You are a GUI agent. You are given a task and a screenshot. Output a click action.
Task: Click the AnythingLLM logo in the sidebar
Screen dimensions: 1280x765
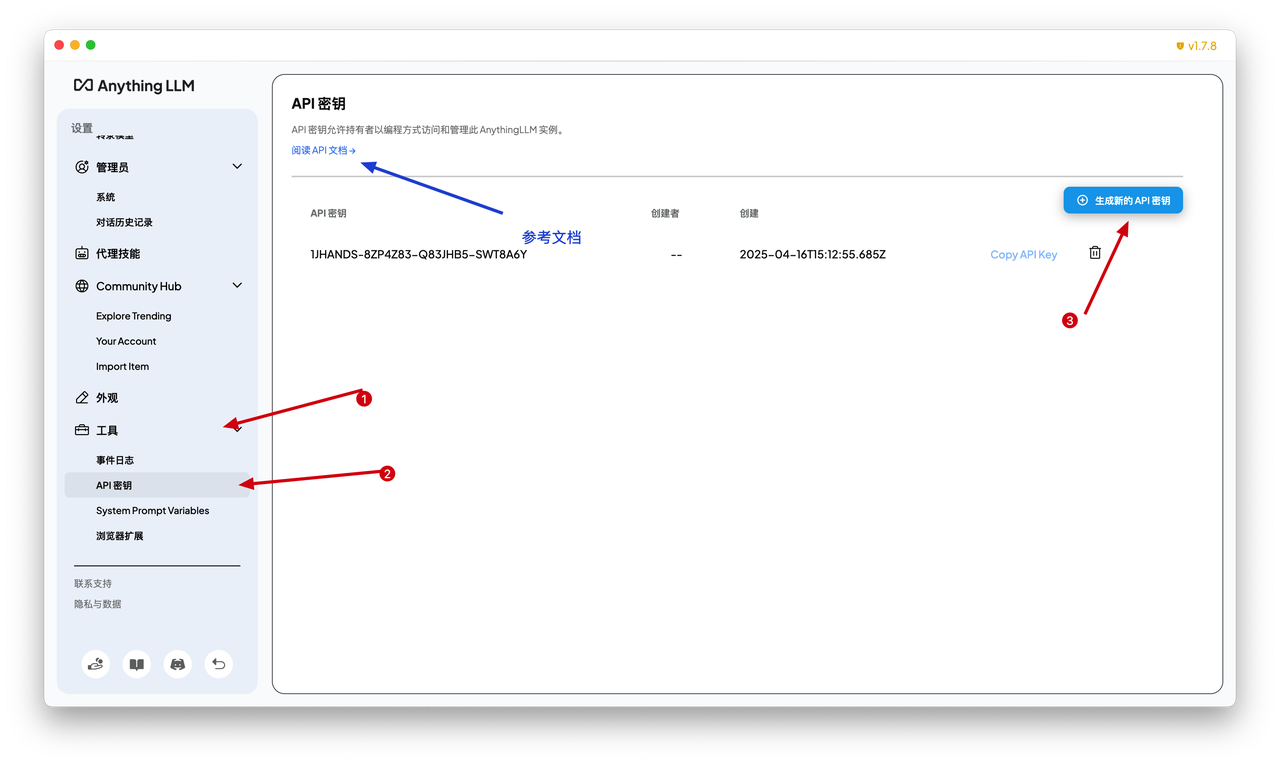pos(134,86)
